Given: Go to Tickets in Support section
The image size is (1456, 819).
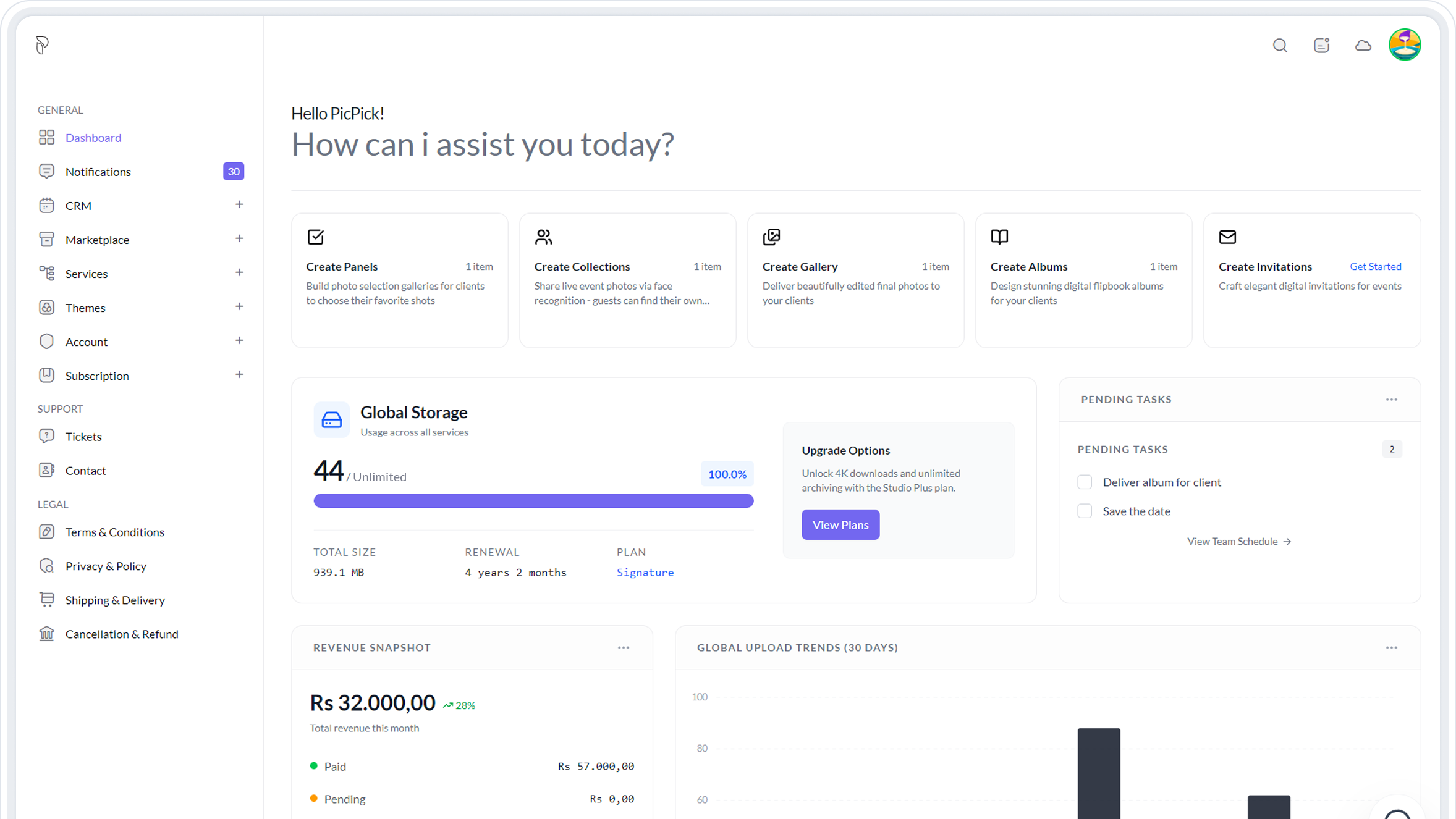Looking at the screenshot, I should (83, 437).
